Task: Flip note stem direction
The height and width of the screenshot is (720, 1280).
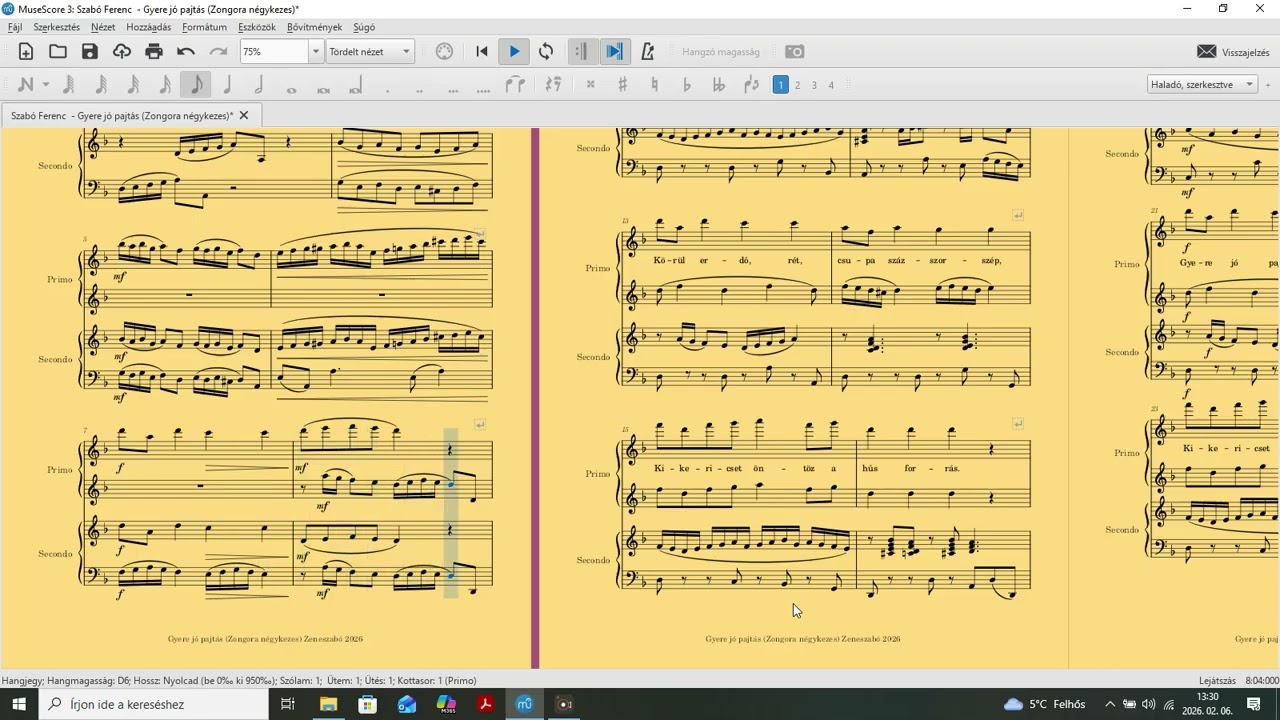Action: coord(751,85)
